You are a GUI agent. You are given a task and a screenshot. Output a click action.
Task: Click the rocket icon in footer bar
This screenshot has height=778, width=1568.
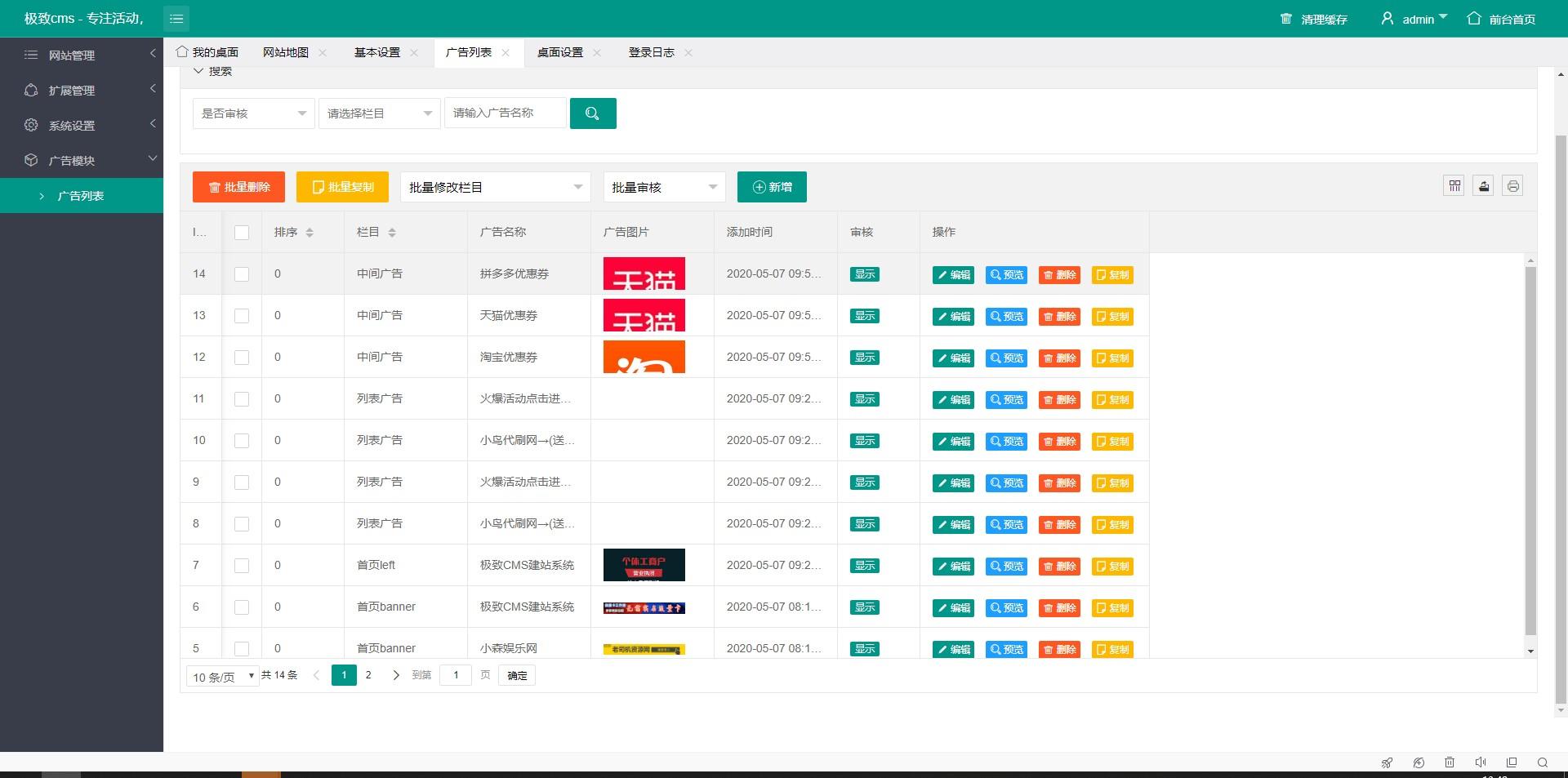(1387, 762)
